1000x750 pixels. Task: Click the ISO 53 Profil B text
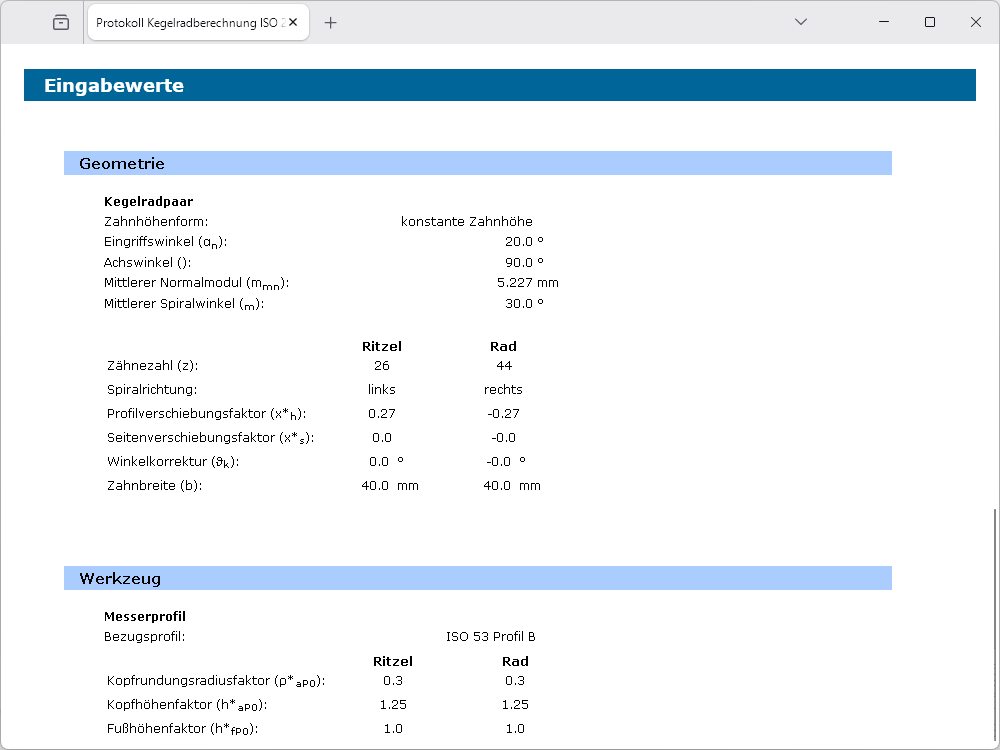coord(490,637)
